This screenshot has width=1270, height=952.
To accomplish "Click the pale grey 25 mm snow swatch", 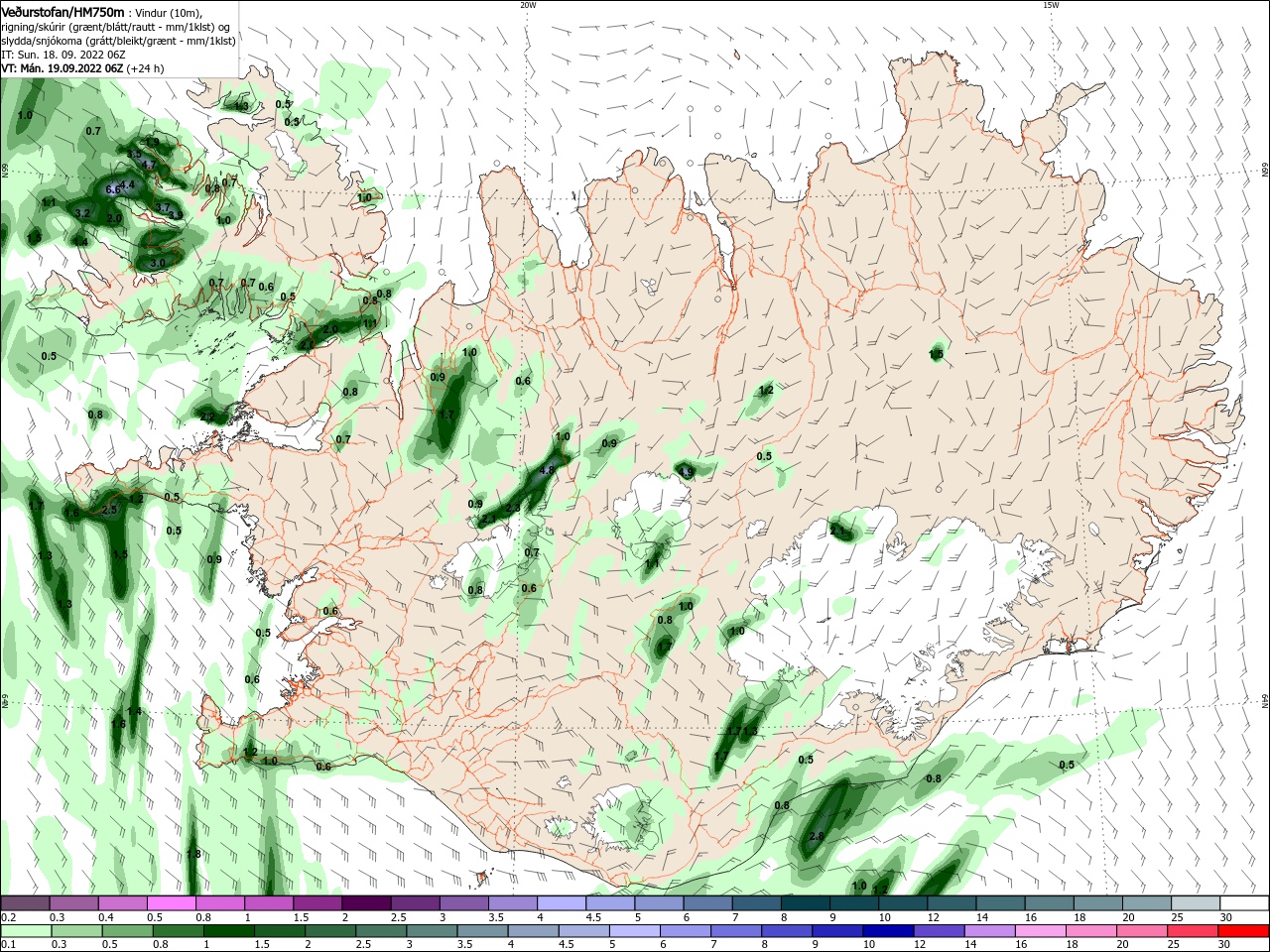I will point(1196,903).
